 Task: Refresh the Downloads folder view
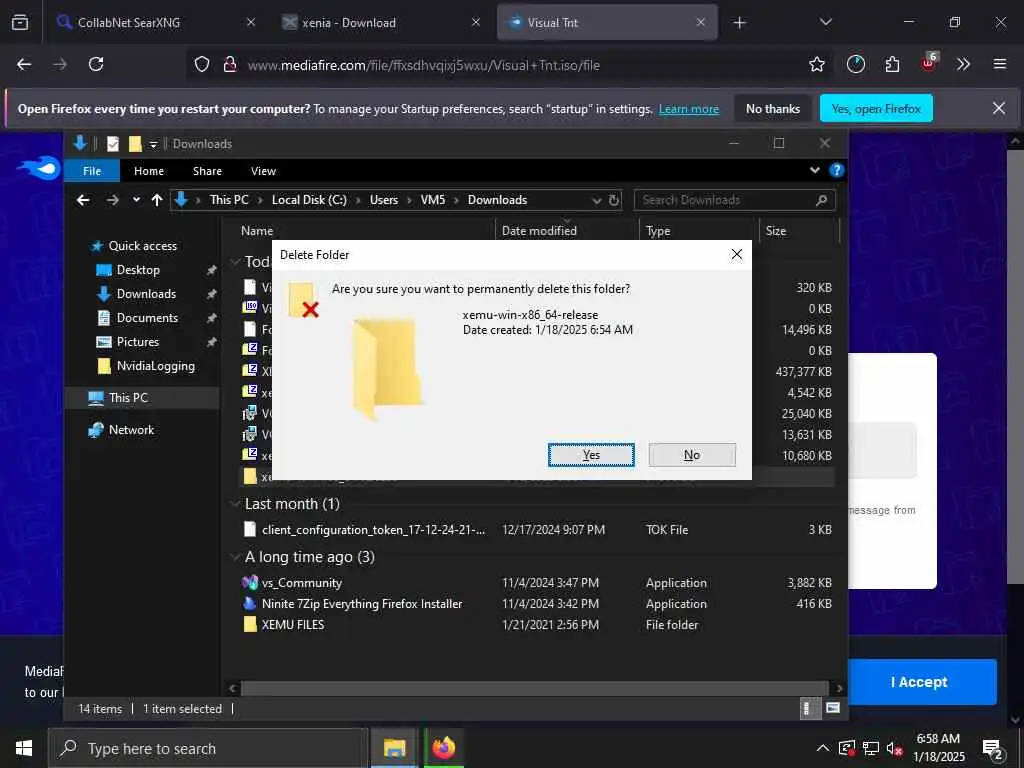614,200
